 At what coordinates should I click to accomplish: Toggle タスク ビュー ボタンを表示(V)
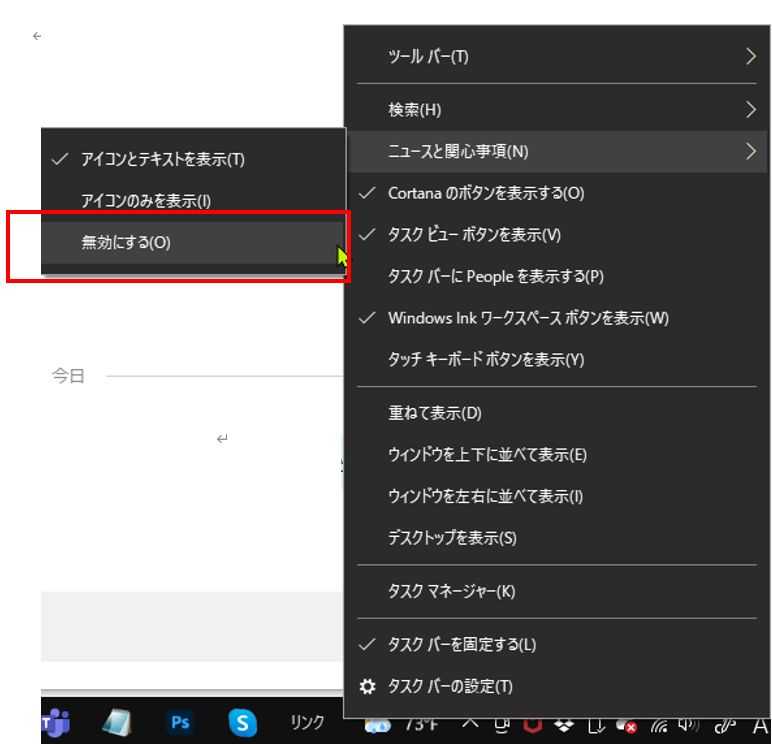point(556,234)
